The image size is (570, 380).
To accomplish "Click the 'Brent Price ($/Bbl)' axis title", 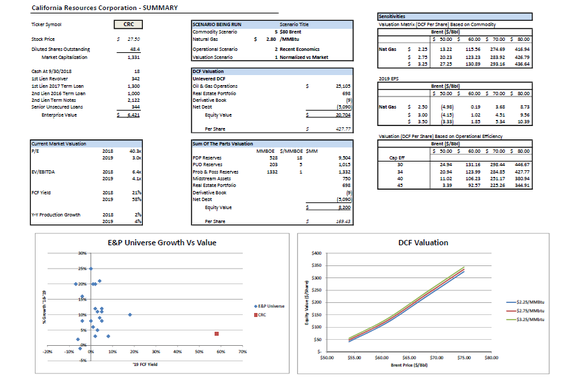I will pos(409,365).
